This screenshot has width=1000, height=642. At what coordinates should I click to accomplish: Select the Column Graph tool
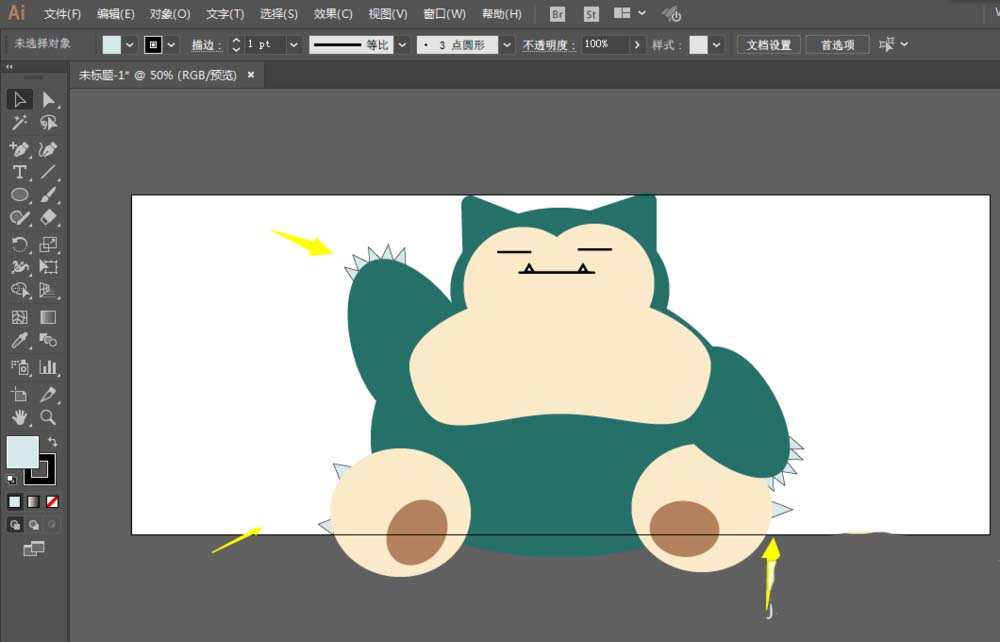point(48,367)
